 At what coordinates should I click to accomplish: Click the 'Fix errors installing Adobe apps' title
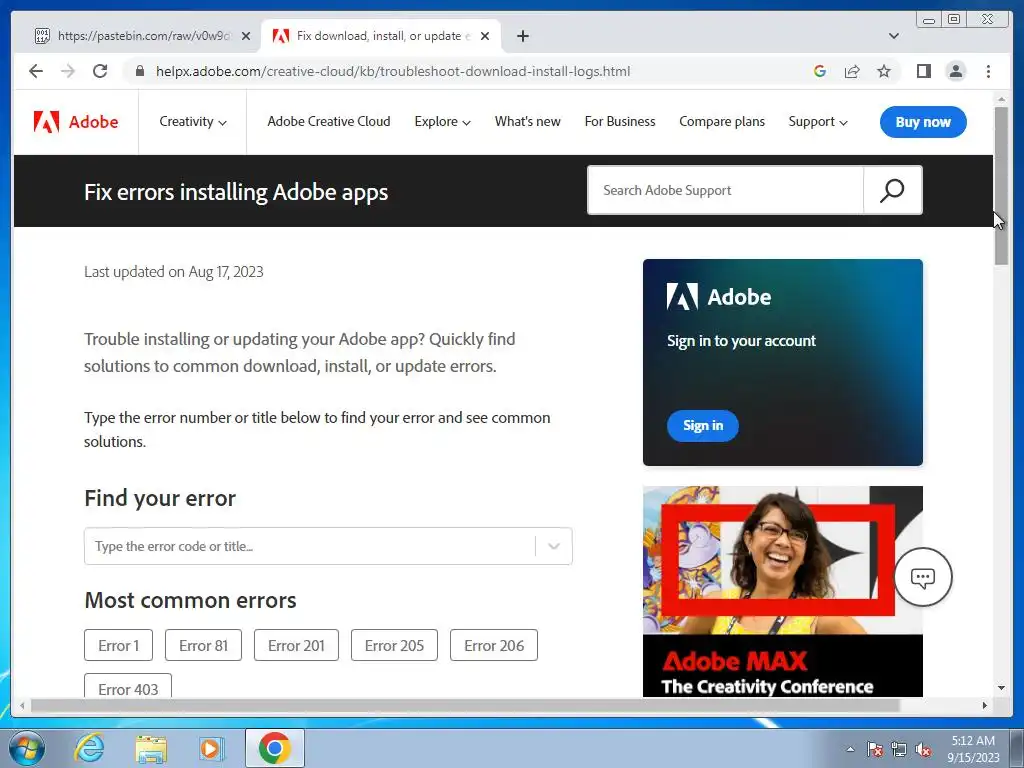pos(236,192)
